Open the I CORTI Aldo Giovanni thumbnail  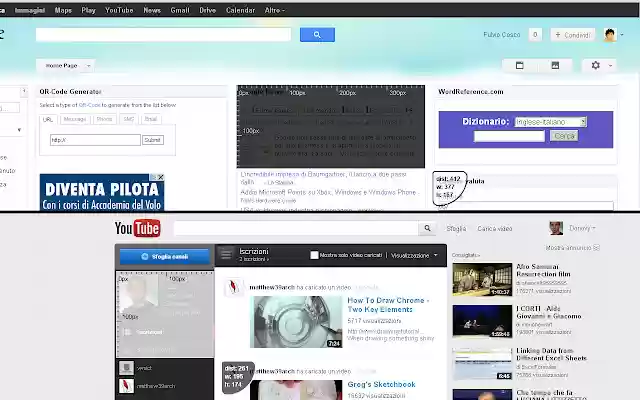pyautogui.click(x=482, y=322)
